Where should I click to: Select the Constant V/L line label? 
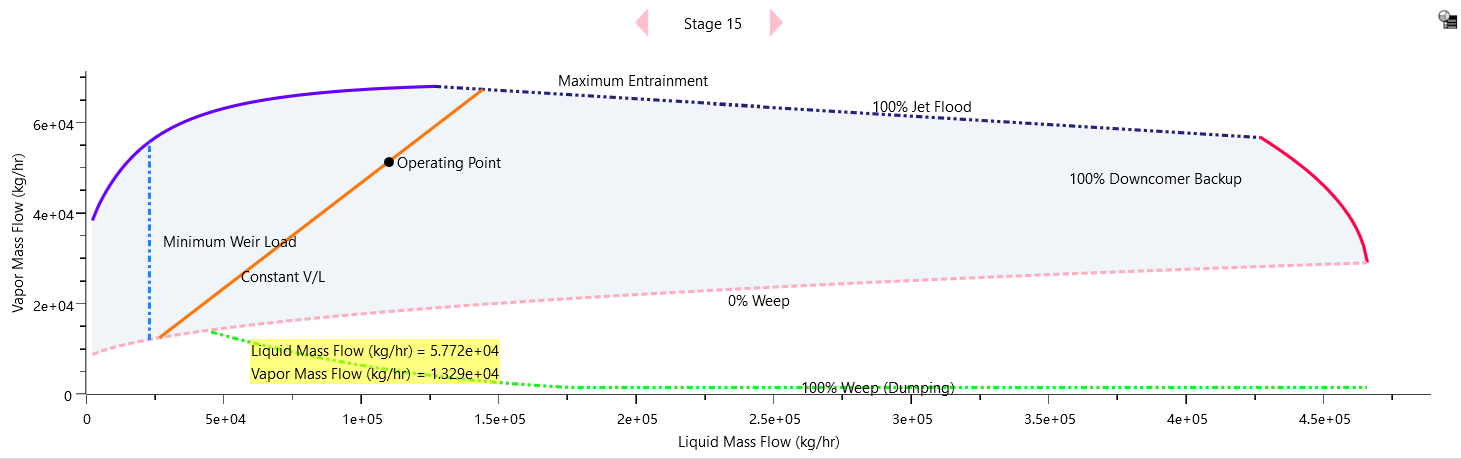coord(283,277)
